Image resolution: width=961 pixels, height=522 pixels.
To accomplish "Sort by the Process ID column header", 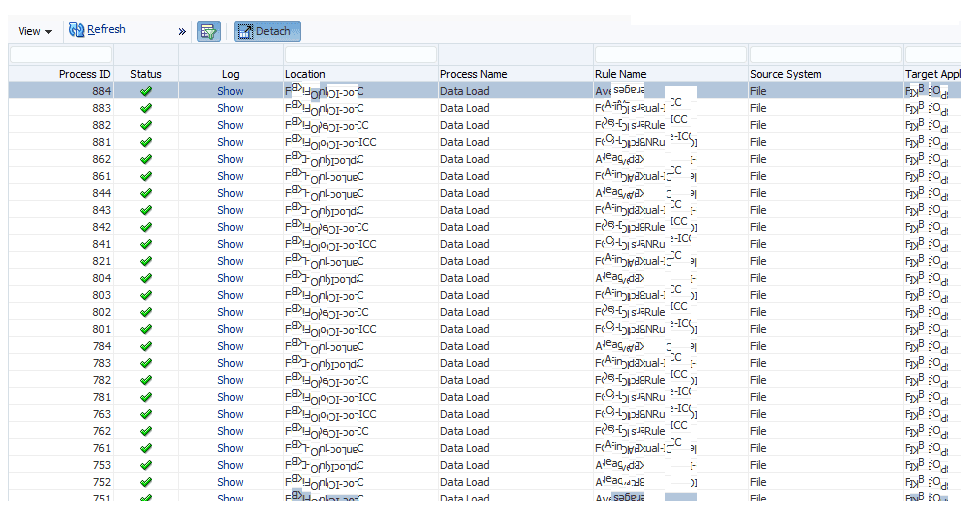I will pyautogui.click(x=84, y=74).
